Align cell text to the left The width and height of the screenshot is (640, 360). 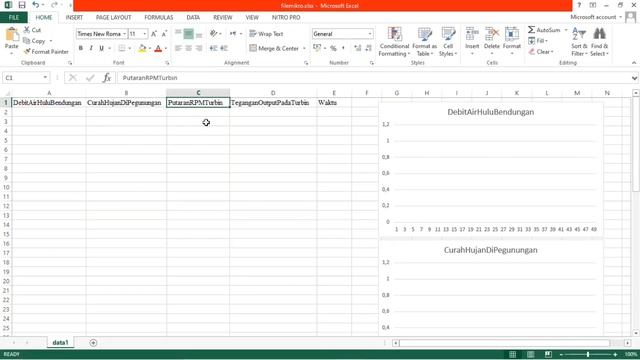[178, 48]
